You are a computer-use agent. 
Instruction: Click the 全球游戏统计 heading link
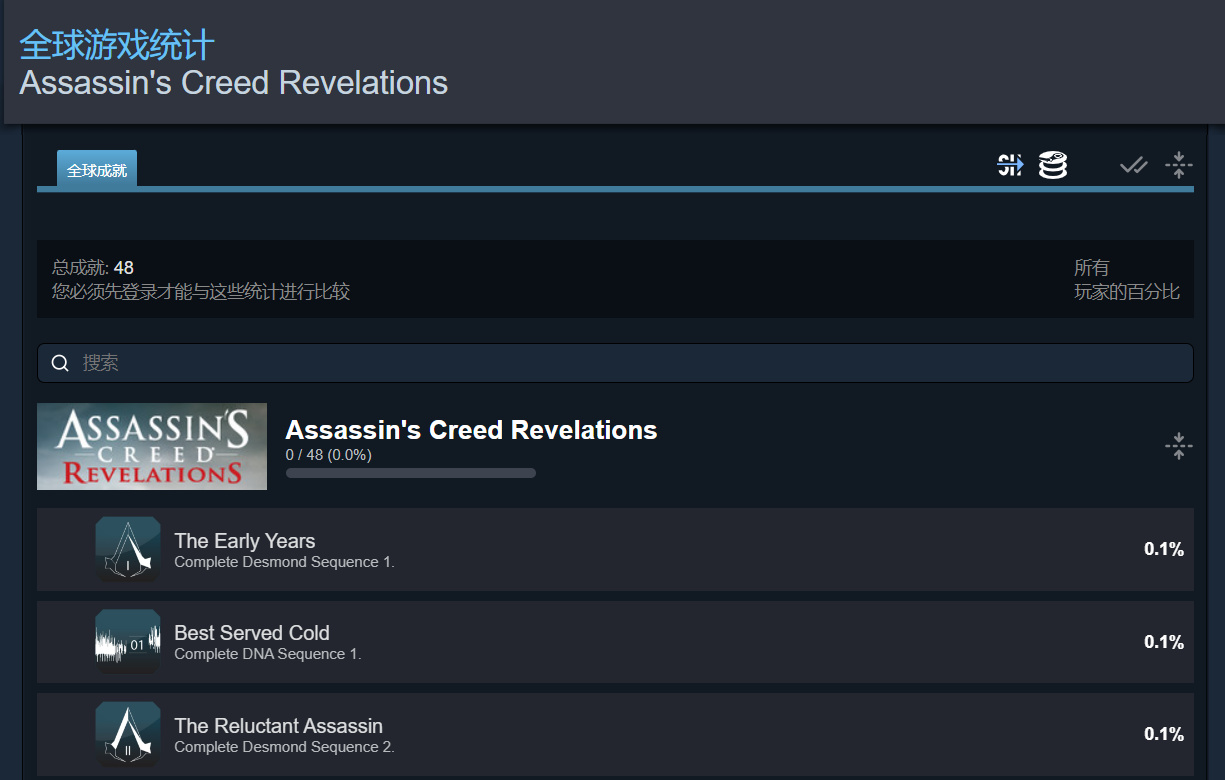(x=117, y=45)
